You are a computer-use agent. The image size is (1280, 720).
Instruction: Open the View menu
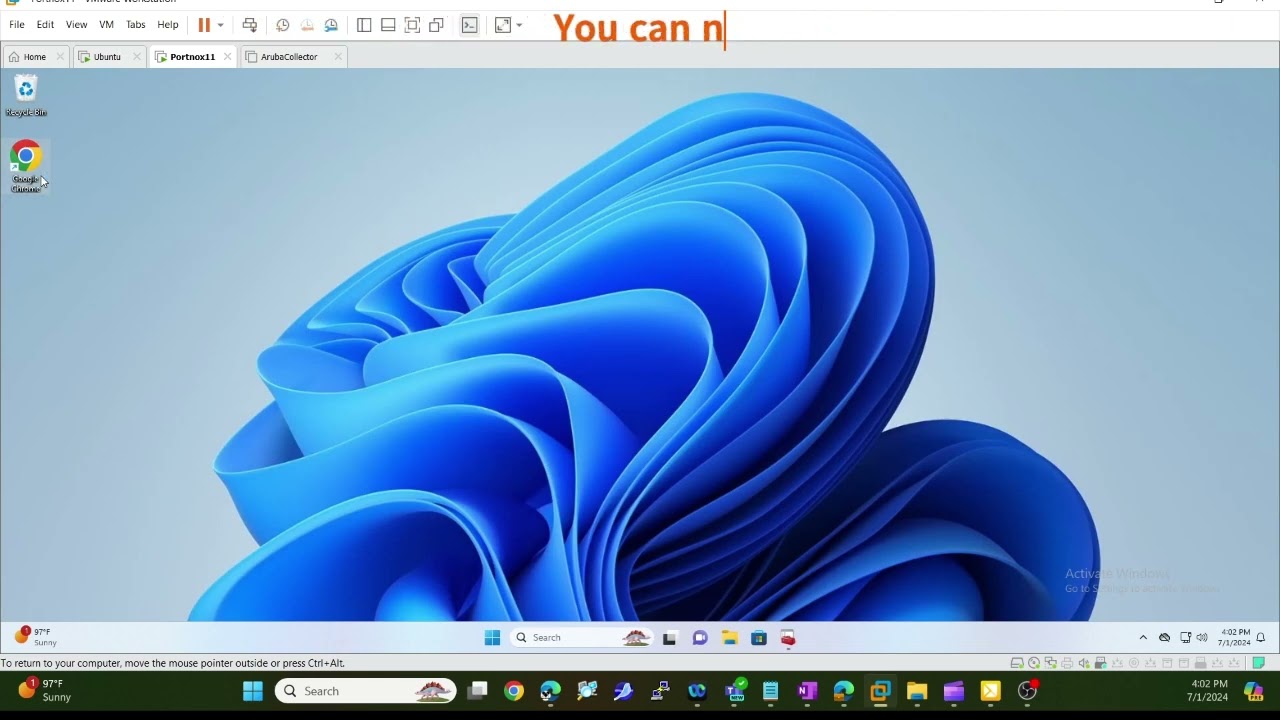click(x=76, y=25)
